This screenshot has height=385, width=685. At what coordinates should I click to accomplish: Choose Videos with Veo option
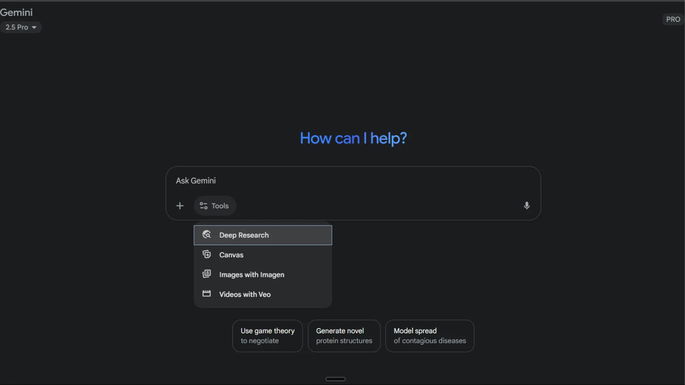tap(263, 294)
